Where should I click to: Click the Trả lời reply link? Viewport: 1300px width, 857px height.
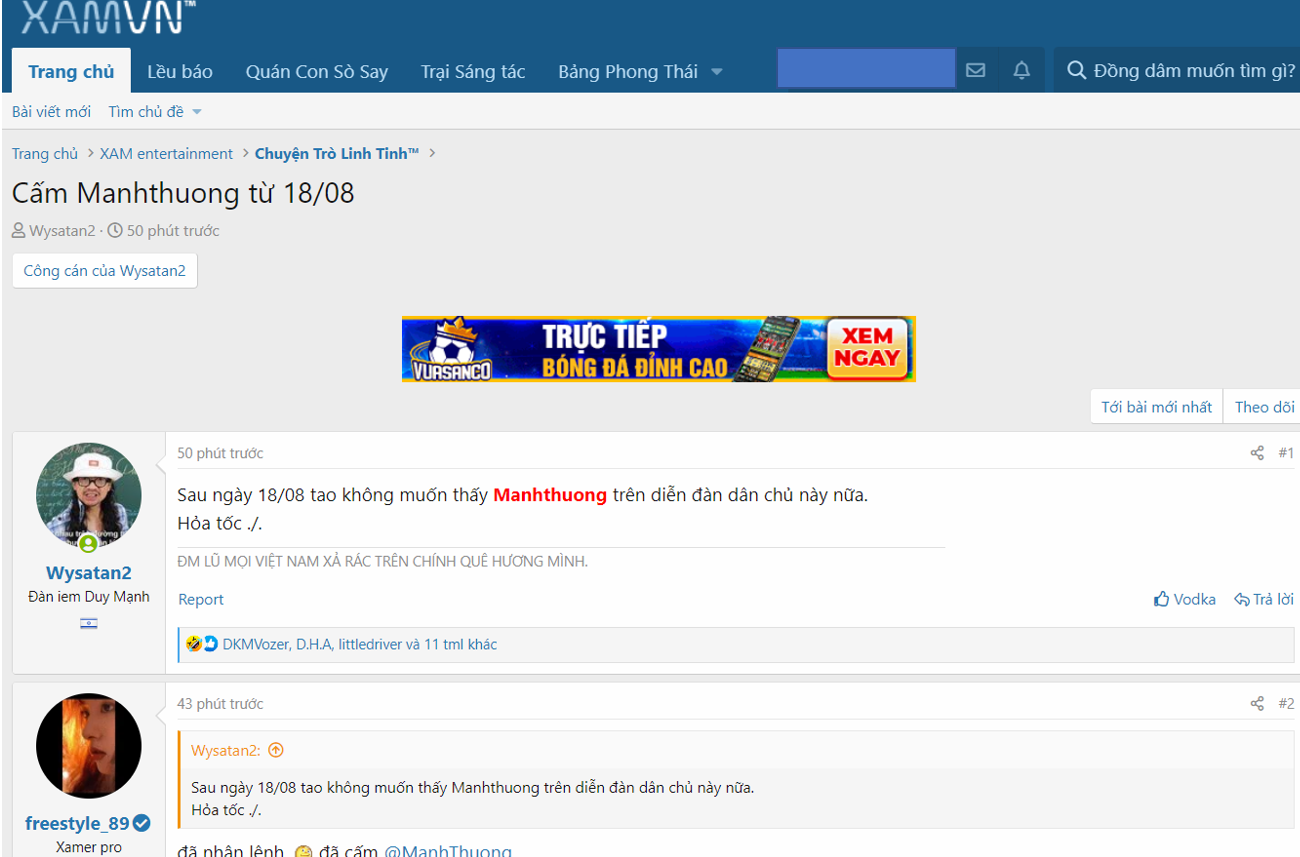(x=1264, y=599)
